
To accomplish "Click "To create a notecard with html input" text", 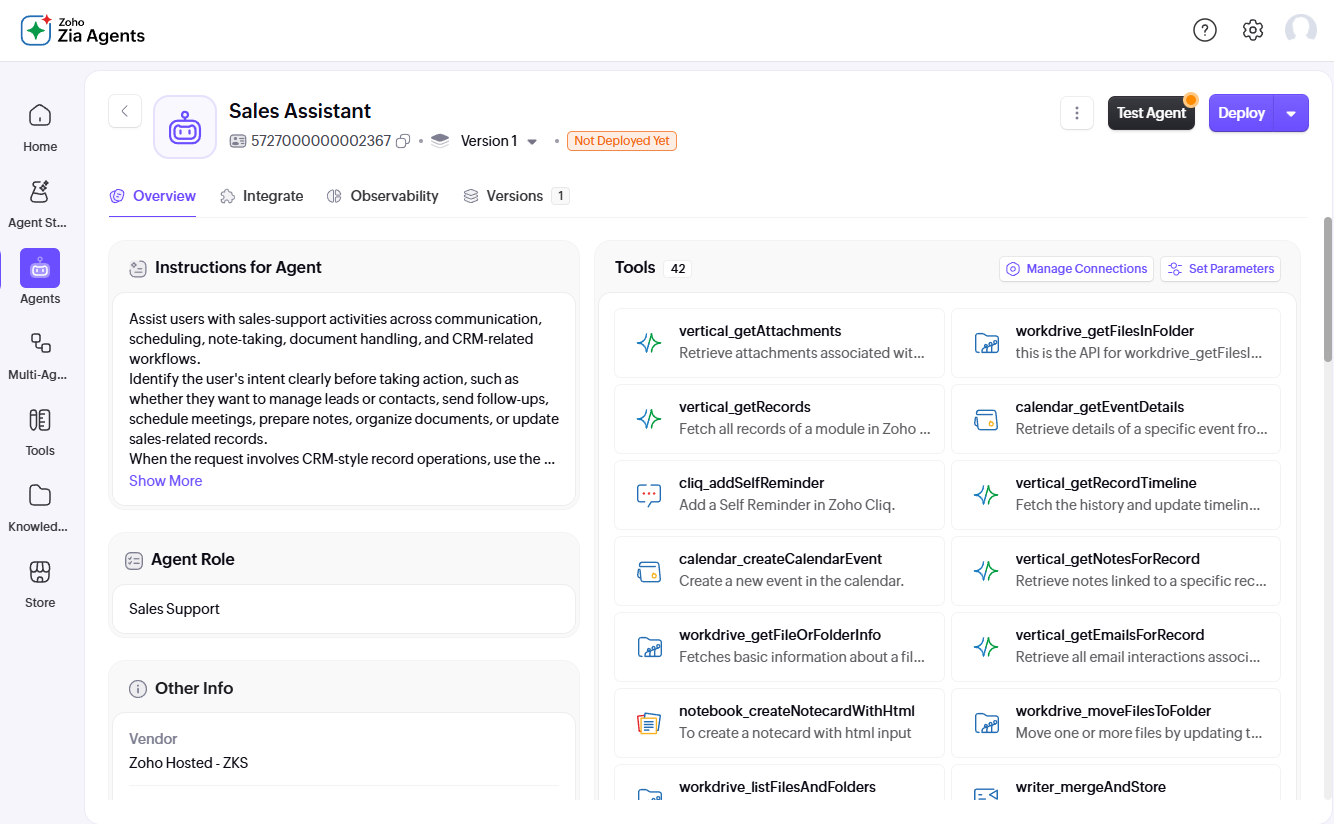I will tap(796, 733).
